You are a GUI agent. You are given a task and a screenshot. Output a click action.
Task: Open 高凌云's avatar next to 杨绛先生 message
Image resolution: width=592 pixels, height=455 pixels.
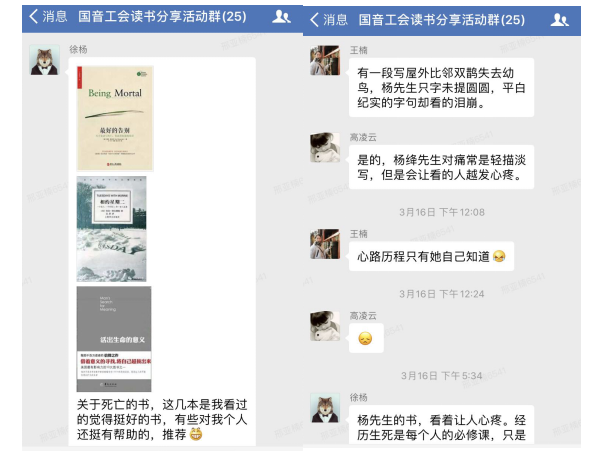click(x=325, y=147)
